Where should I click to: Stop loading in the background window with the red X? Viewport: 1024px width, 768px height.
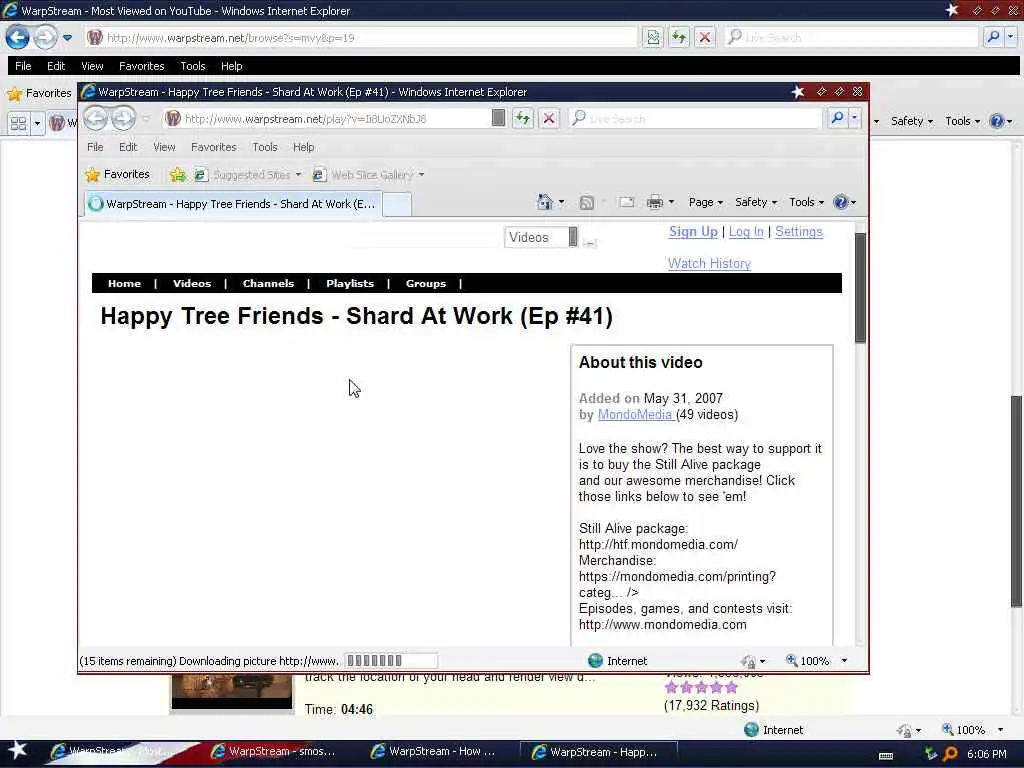click(705, 37)
